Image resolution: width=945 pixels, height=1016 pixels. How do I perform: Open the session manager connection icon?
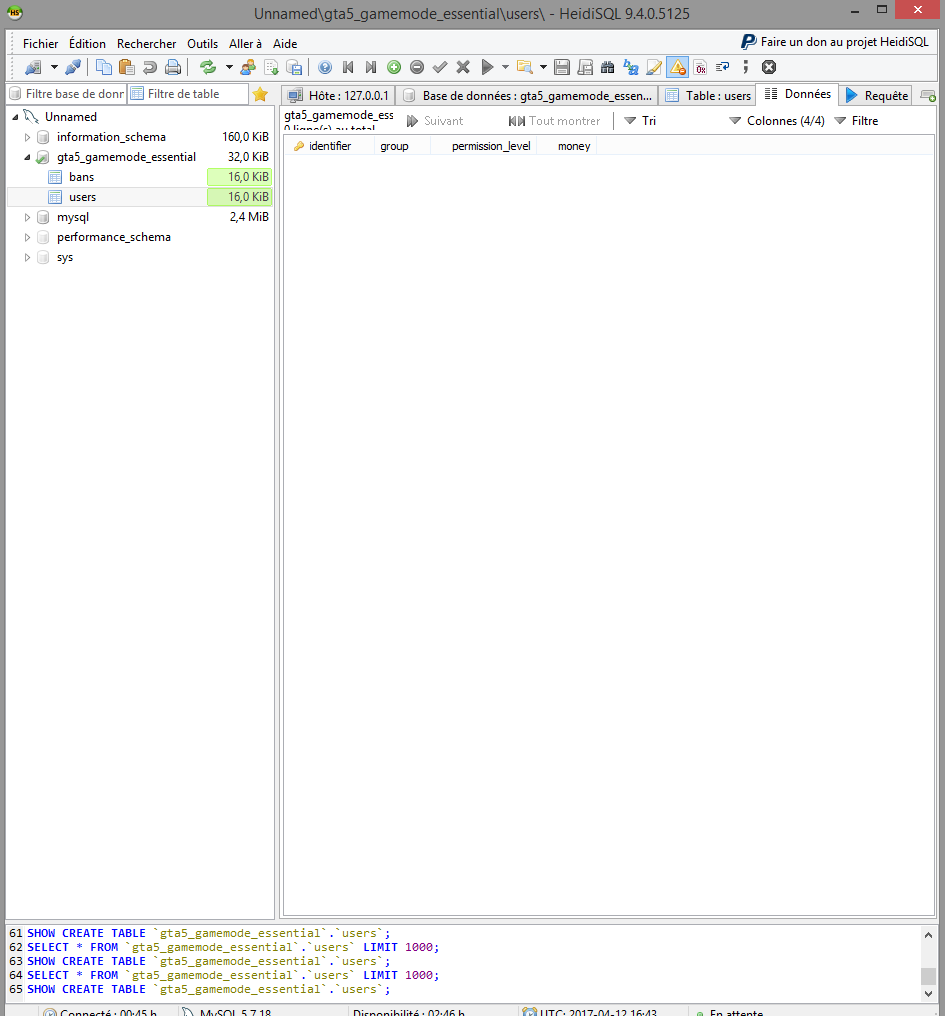(33, 67)
